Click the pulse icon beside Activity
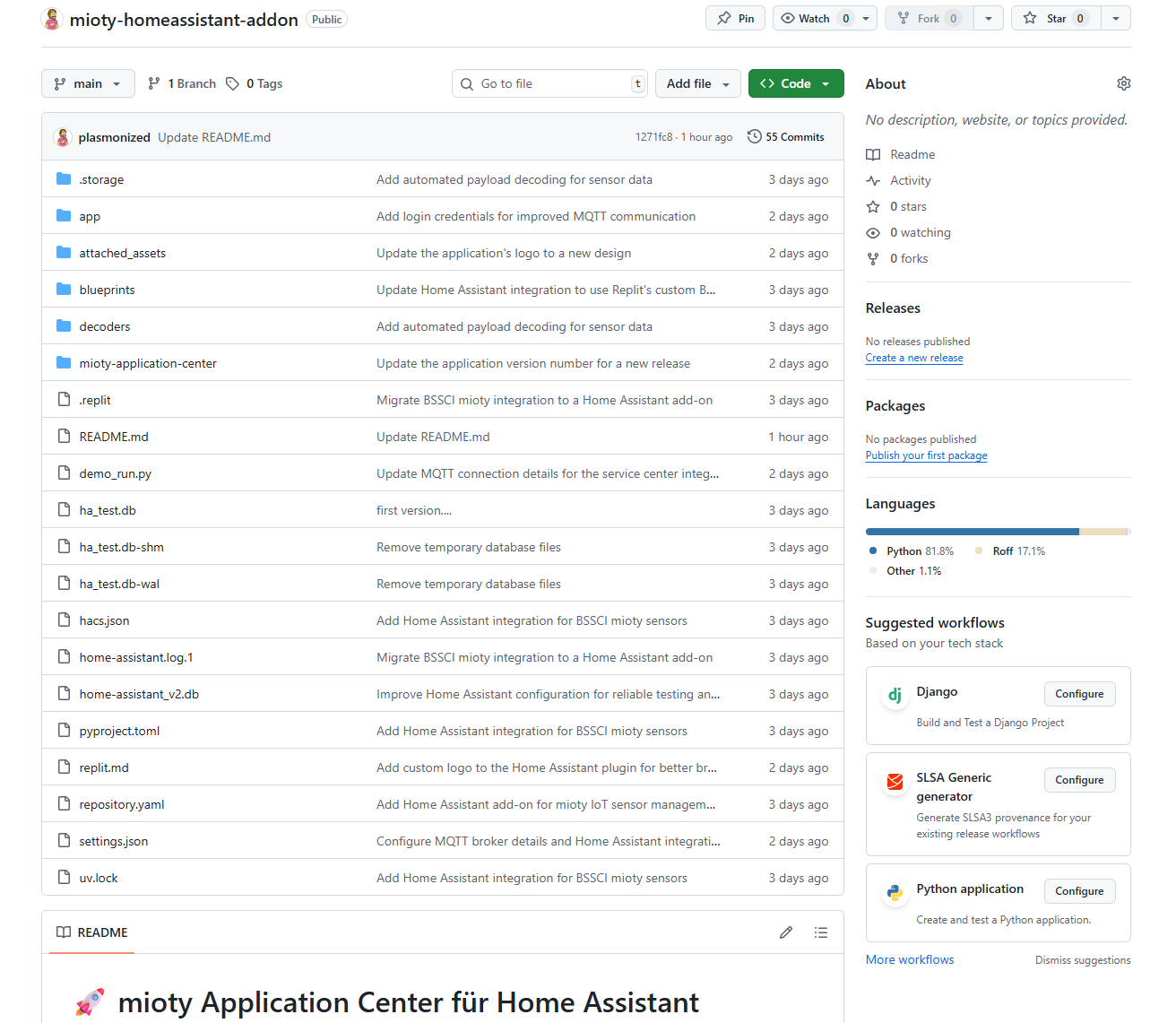1176x1023 pixels. [x=873, y=181]
